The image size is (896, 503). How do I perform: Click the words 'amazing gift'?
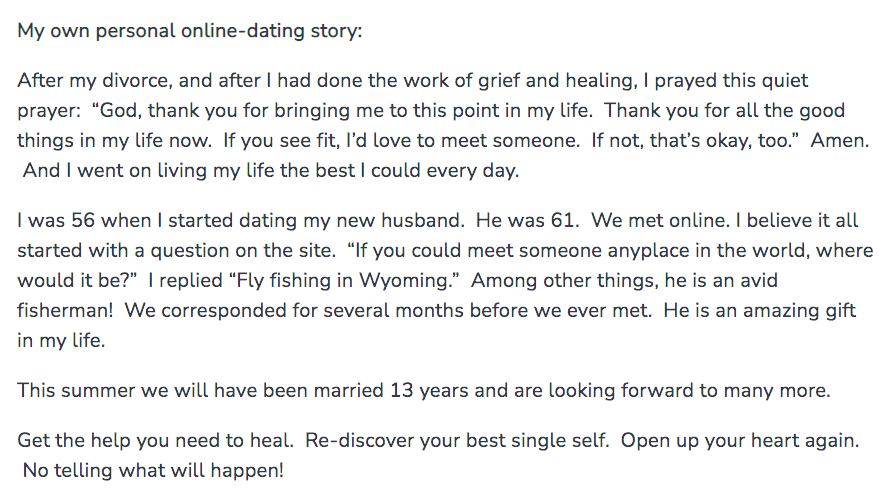tap(799, 310)
